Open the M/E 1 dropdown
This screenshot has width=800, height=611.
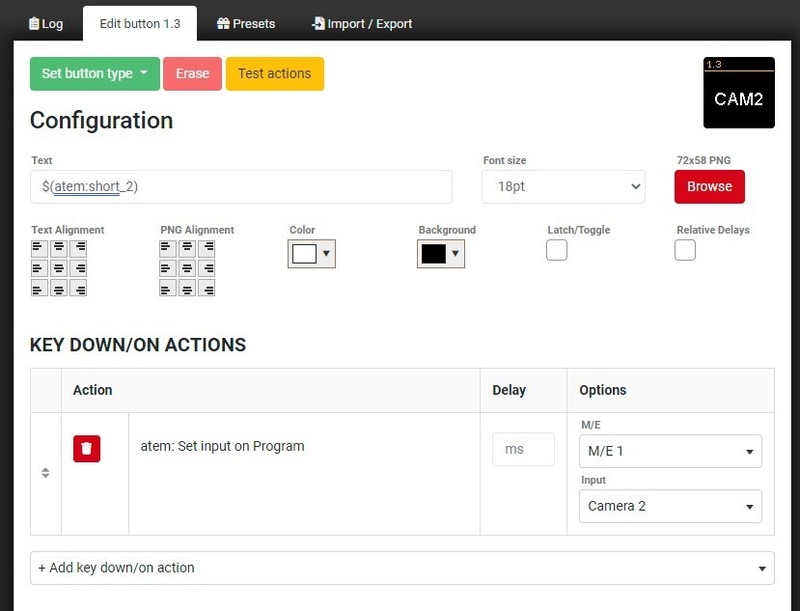click(670, 451)
